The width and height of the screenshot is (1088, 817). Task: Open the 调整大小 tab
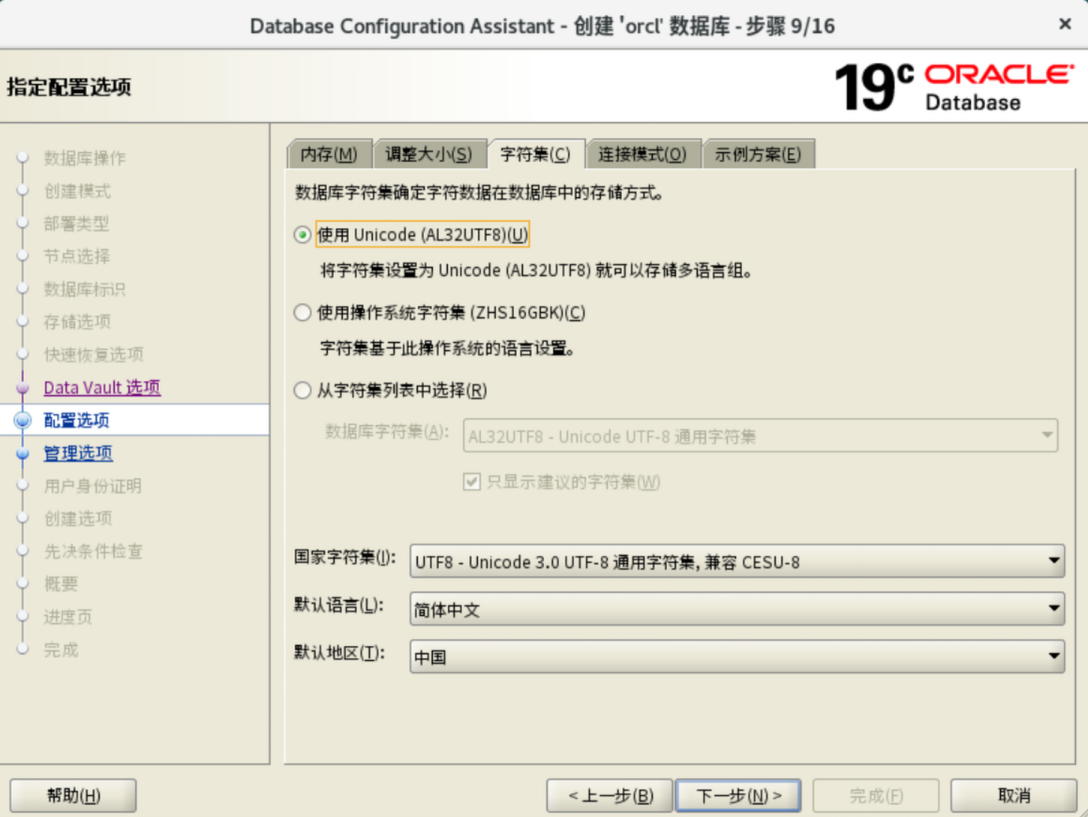tap(429, 154)
